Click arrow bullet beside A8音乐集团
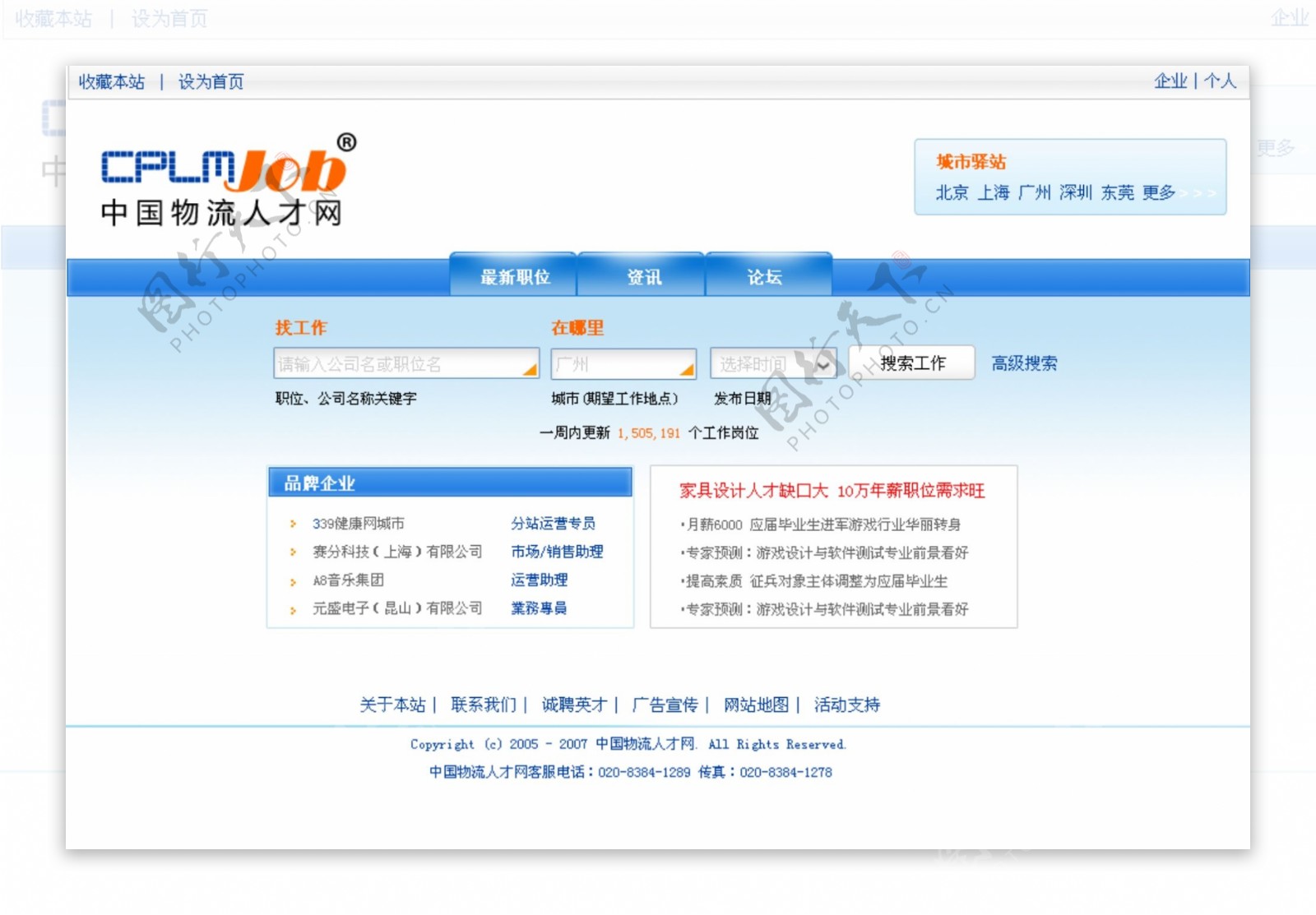Screen dimensions: 1316x915 293,581
